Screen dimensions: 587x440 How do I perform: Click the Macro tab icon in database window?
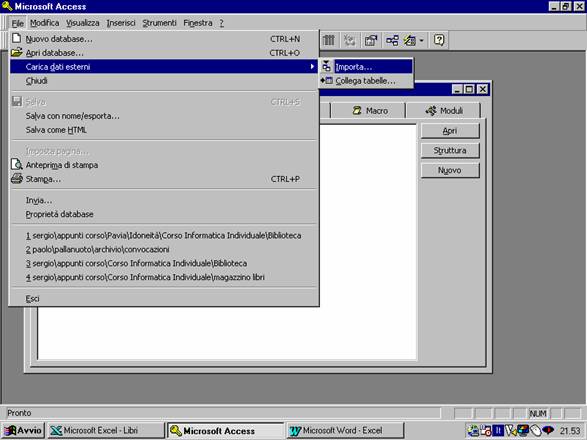tap(357, 110)
